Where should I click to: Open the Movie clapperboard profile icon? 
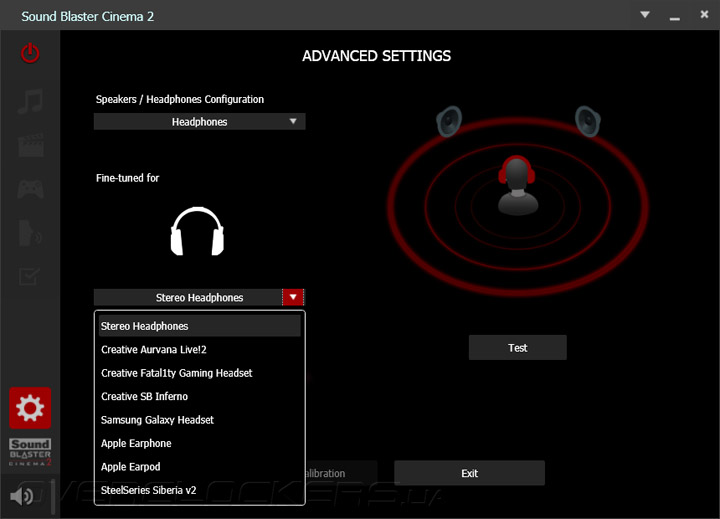click(31, 145)
